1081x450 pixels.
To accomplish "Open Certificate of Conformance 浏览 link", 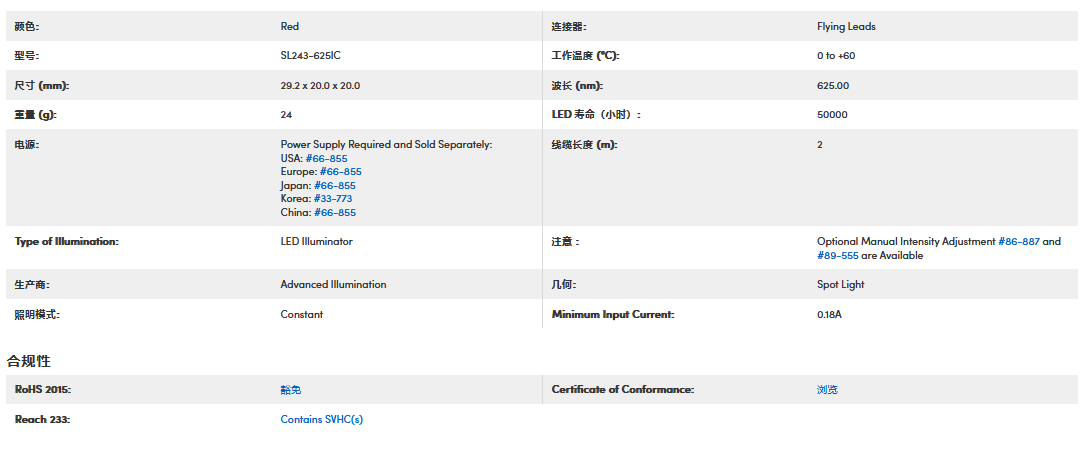I will point(827,389).
